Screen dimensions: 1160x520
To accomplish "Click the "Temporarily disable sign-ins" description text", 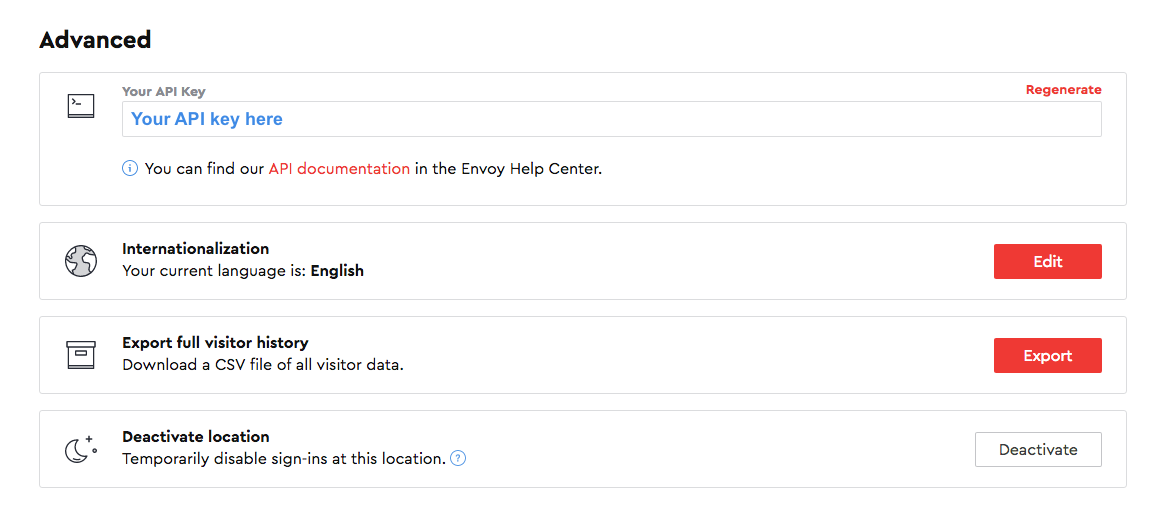I will pos(283,459).
